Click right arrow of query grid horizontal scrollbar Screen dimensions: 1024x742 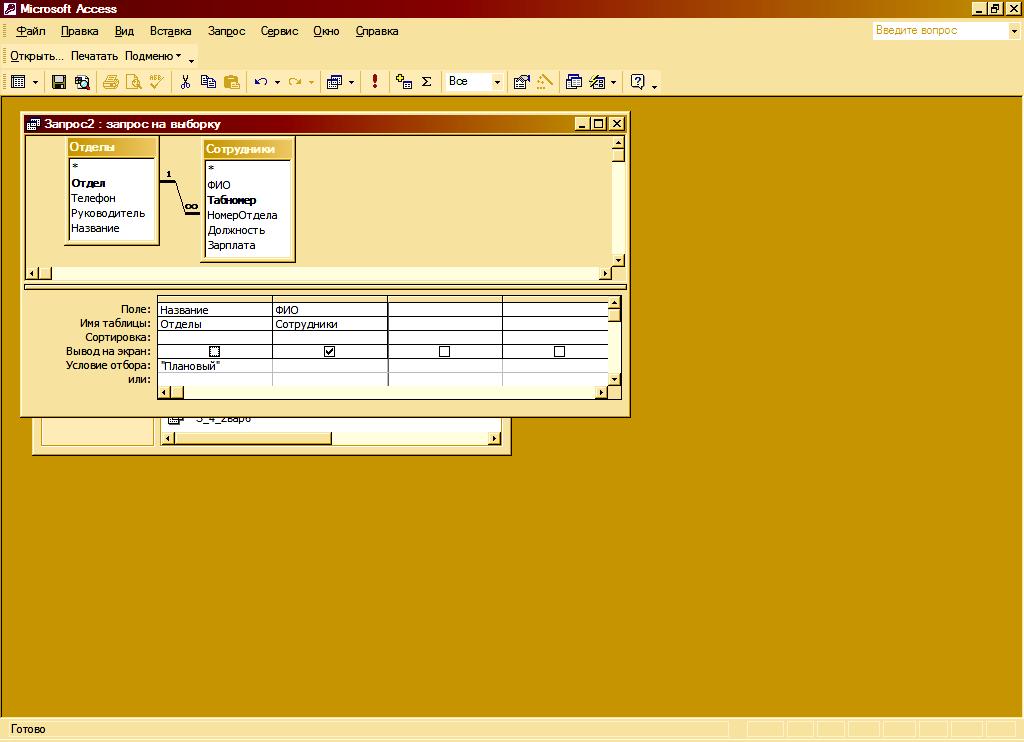click(x=601, y=392)
